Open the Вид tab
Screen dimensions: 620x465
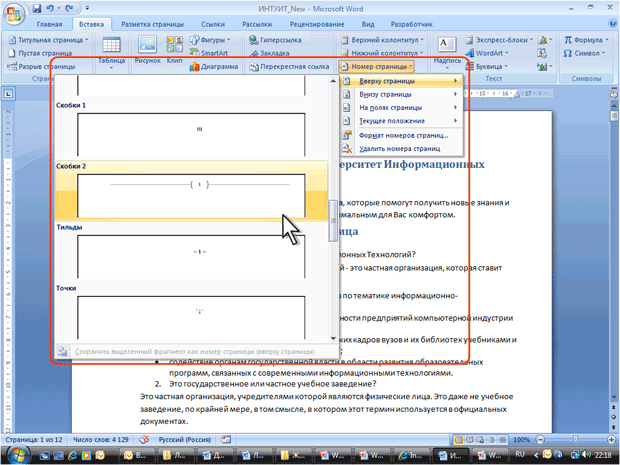click(368, 24)
